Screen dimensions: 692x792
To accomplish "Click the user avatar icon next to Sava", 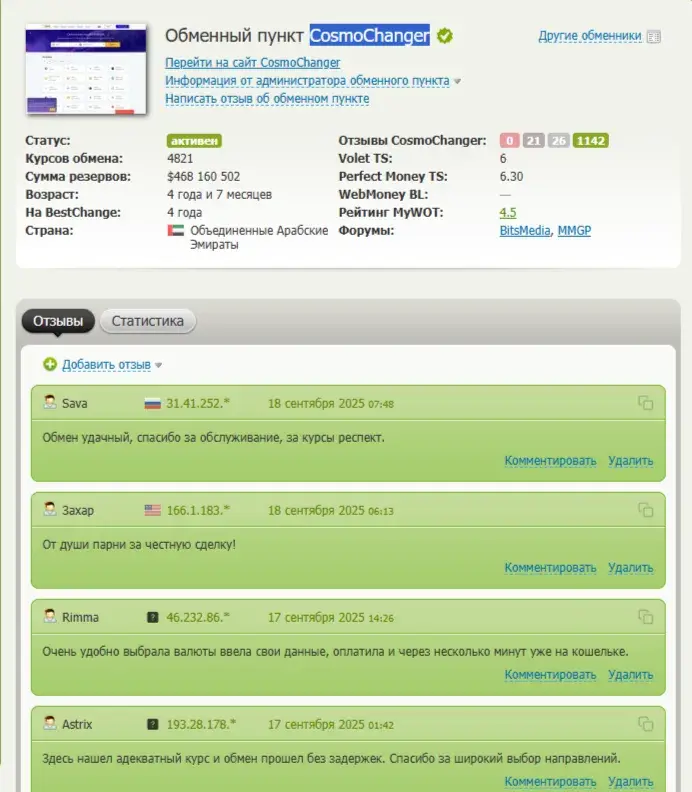I will (x=50, y=402).
